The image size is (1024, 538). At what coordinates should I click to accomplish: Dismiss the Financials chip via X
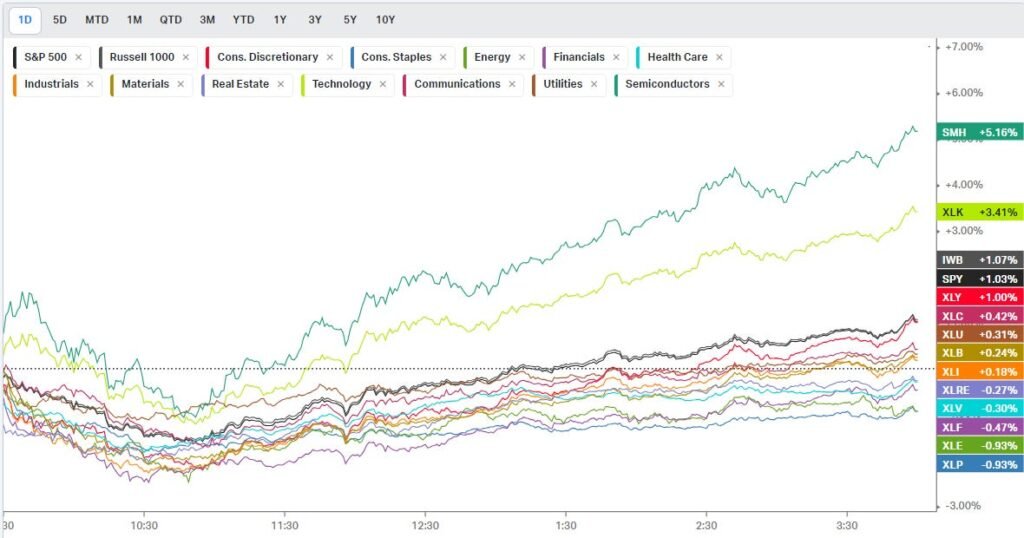click(616, 57)
